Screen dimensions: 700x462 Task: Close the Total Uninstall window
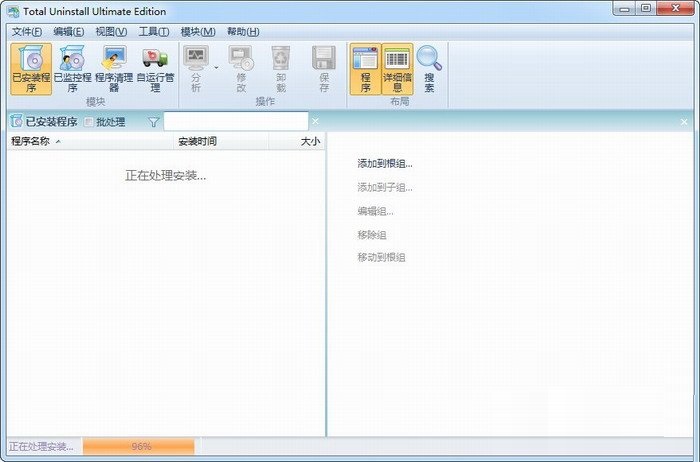[675, 9]
